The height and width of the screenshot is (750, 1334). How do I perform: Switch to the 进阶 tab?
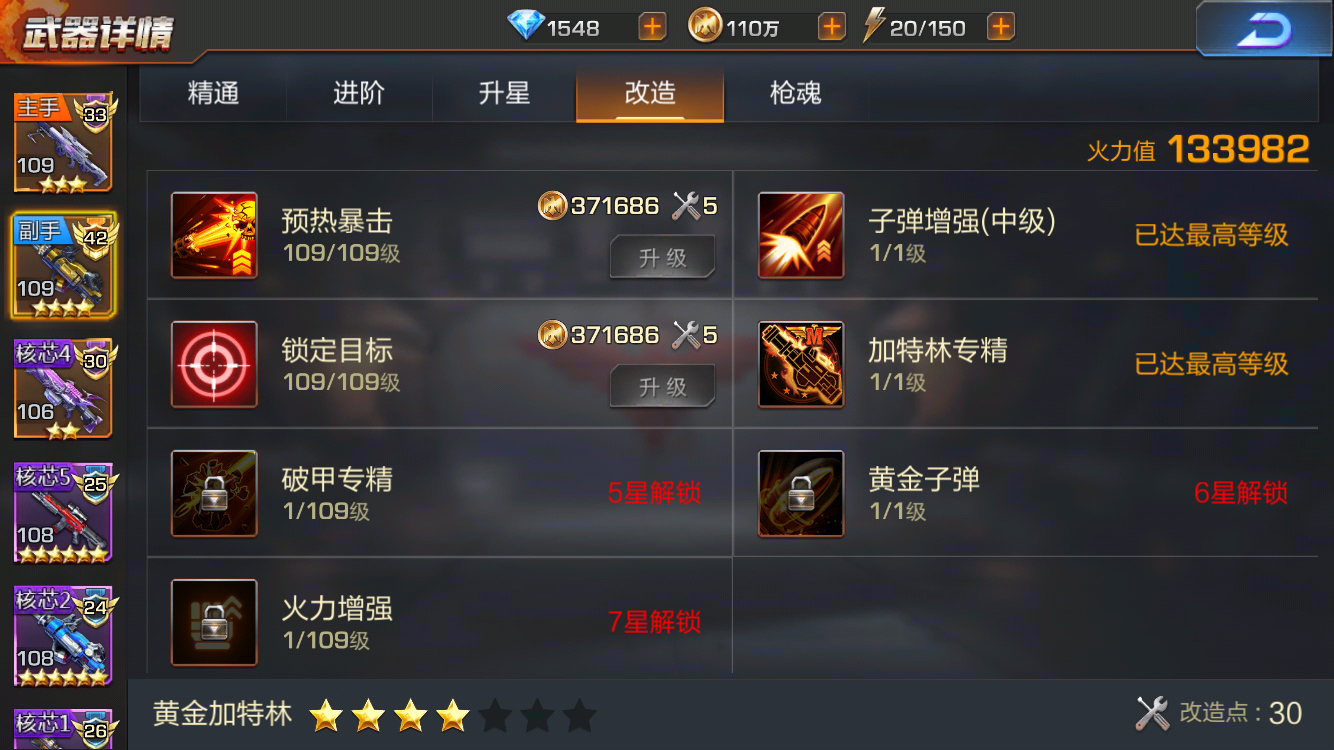pos(359,94)
